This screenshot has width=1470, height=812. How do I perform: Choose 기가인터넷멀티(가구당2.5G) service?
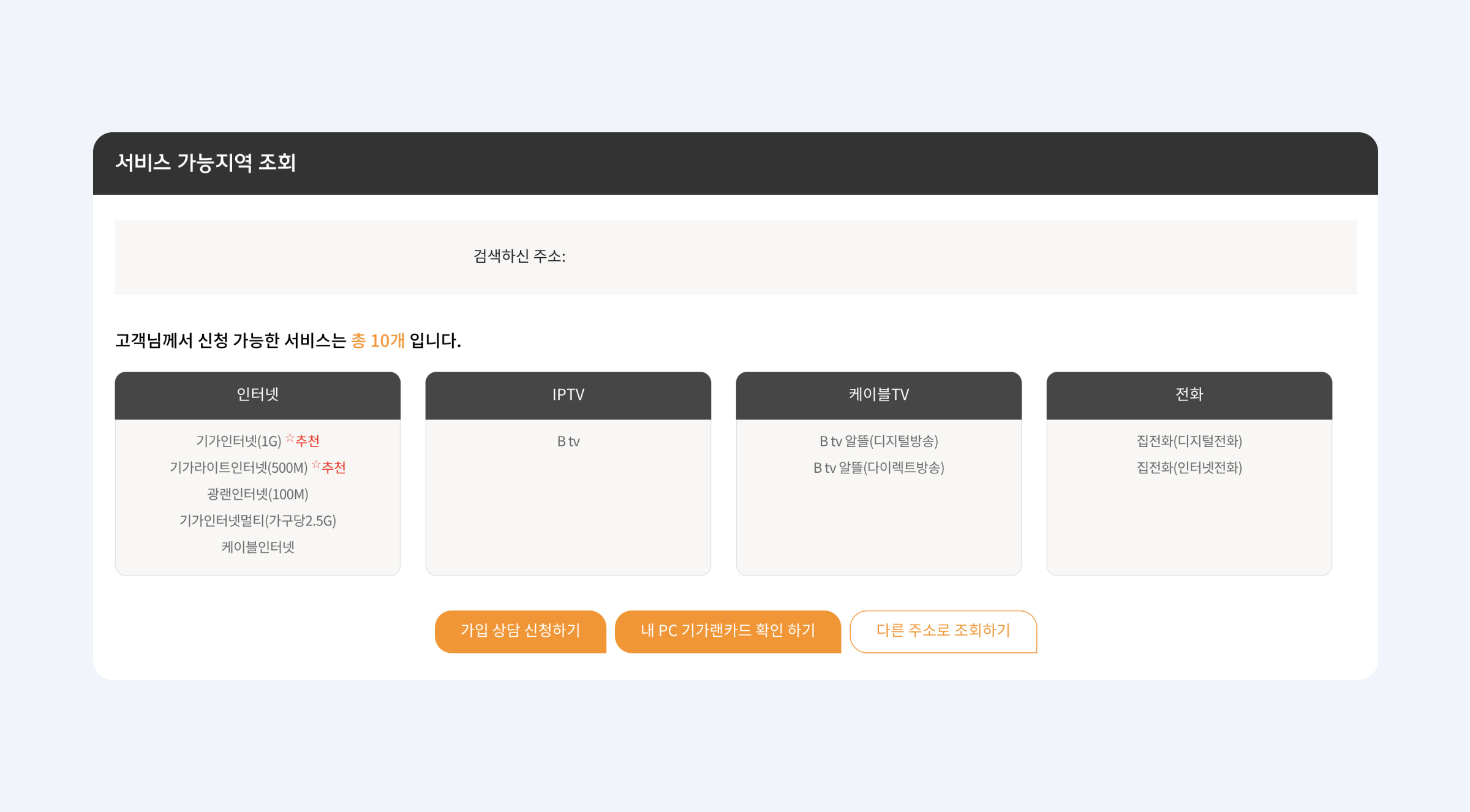tap(257, 521)
